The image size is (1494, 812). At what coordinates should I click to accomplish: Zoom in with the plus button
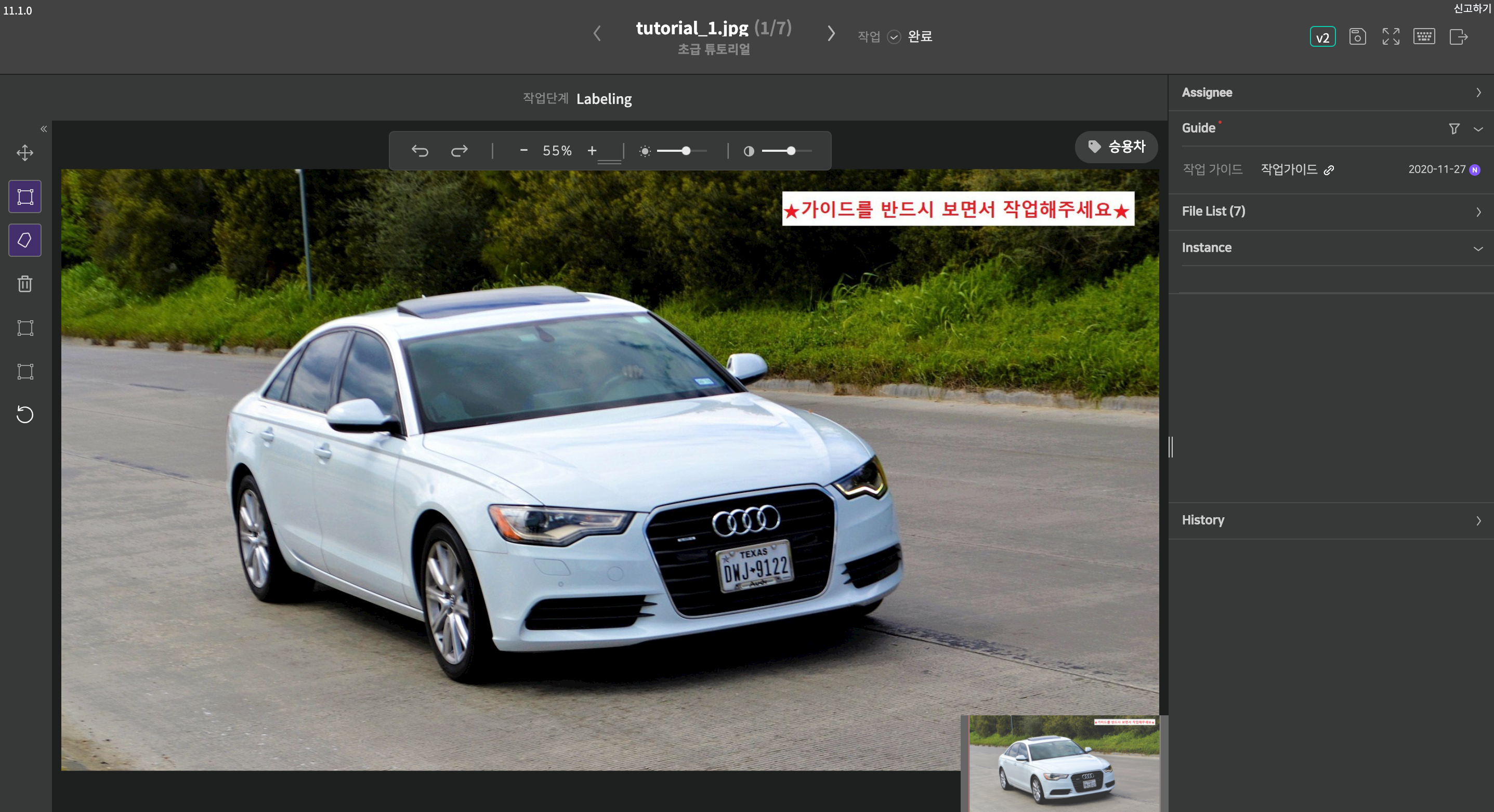click(x=592, y=150)
